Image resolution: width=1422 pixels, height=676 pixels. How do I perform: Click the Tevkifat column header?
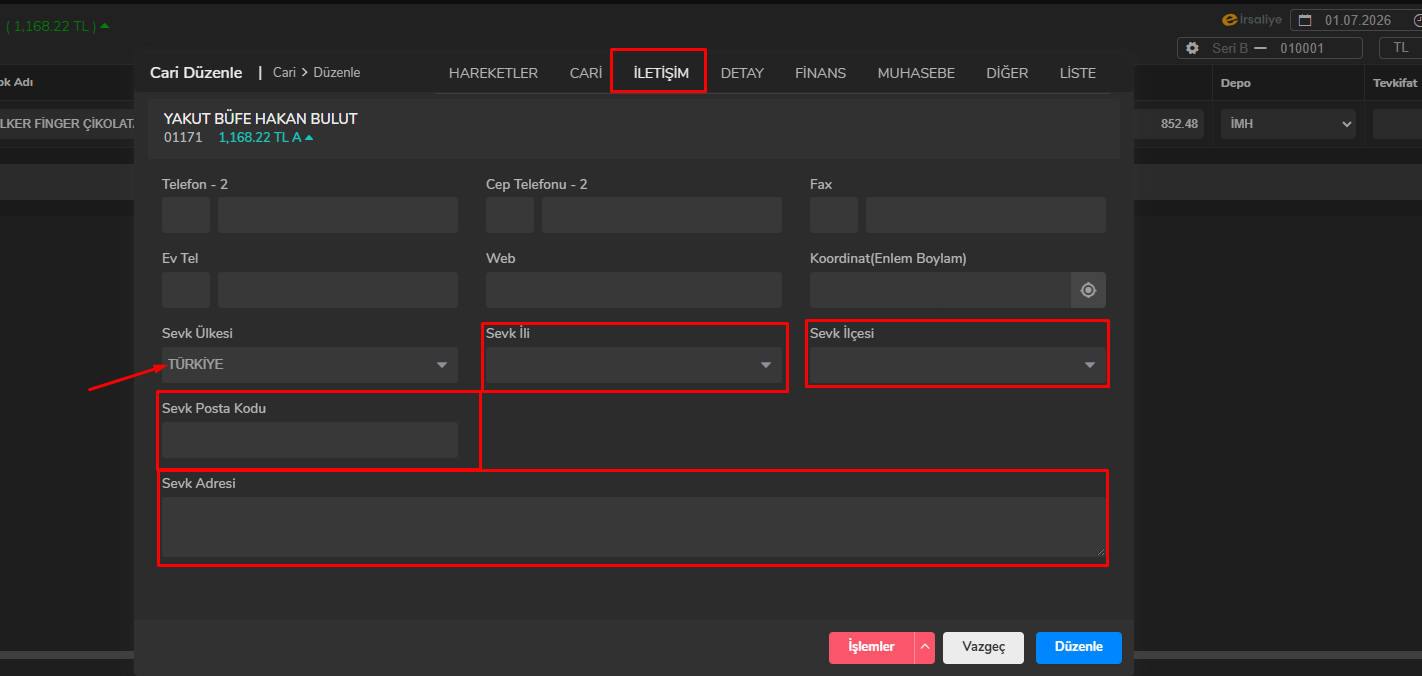1395,83
